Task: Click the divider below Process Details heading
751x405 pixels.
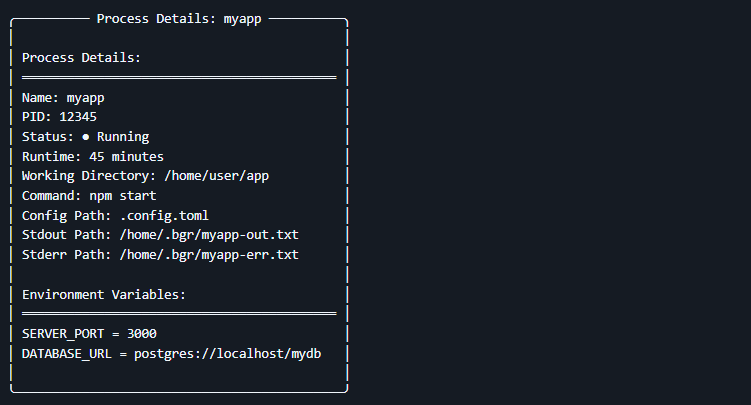Action: coord(179,78)
